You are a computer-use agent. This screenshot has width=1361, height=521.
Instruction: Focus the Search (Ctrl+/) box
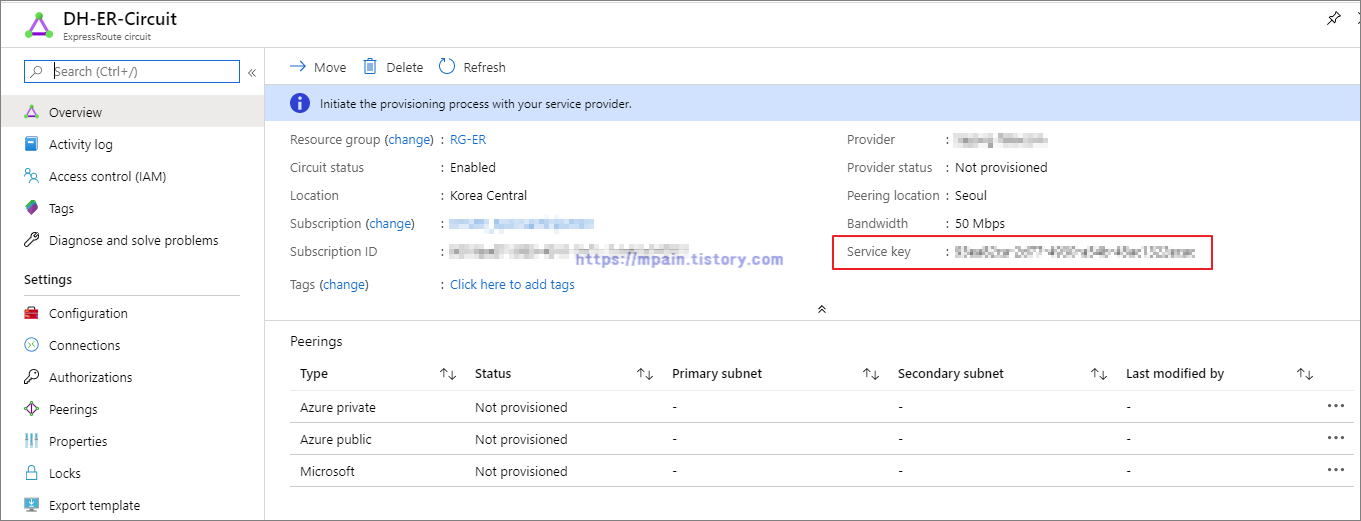pos(132,71)
